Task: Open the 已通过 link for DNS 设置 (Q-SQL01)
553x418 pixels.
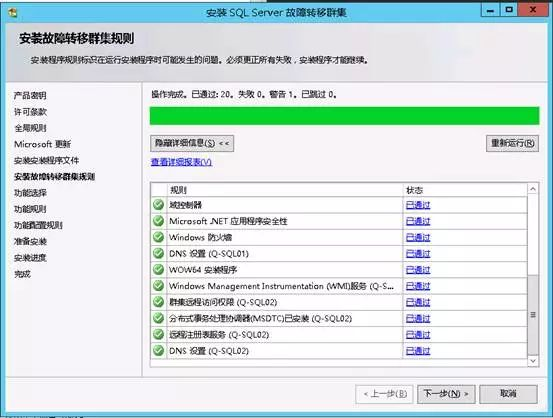Action: (x=418, y=254)
